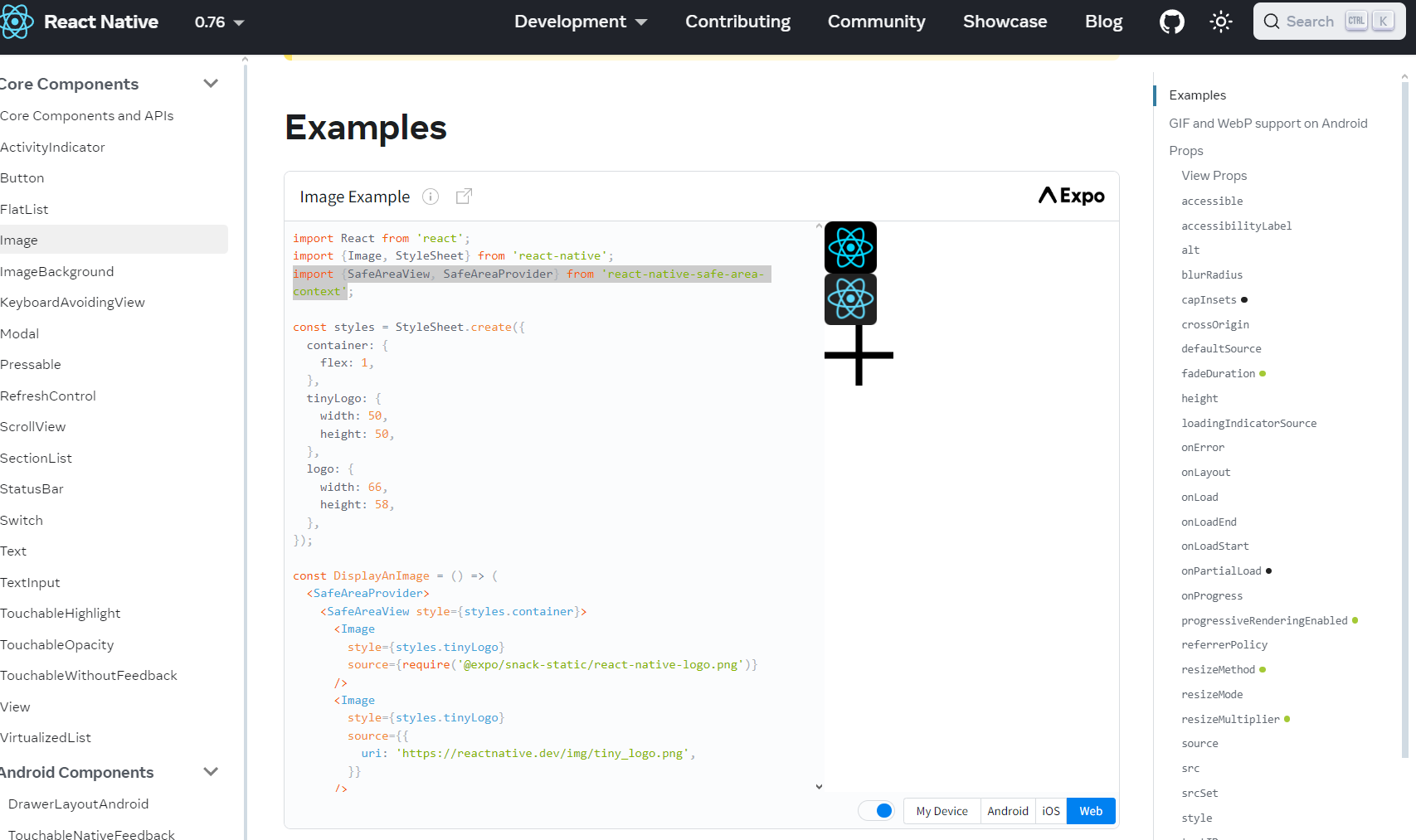Click the Search box
This screenshot has height=840, width=1416.
(1329, 22)
